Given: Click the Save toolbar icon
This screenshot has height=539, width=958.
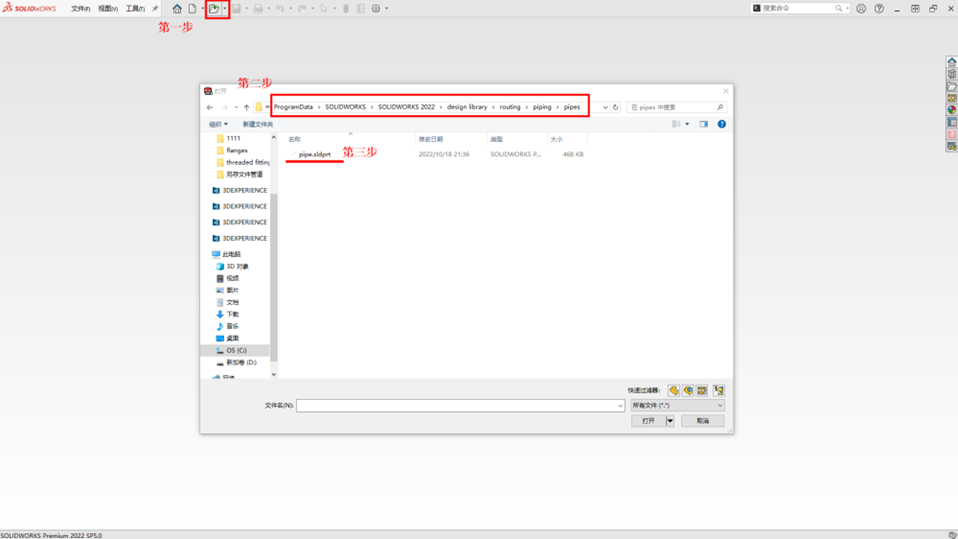Looking at the screenshot, I should point(236,9).
